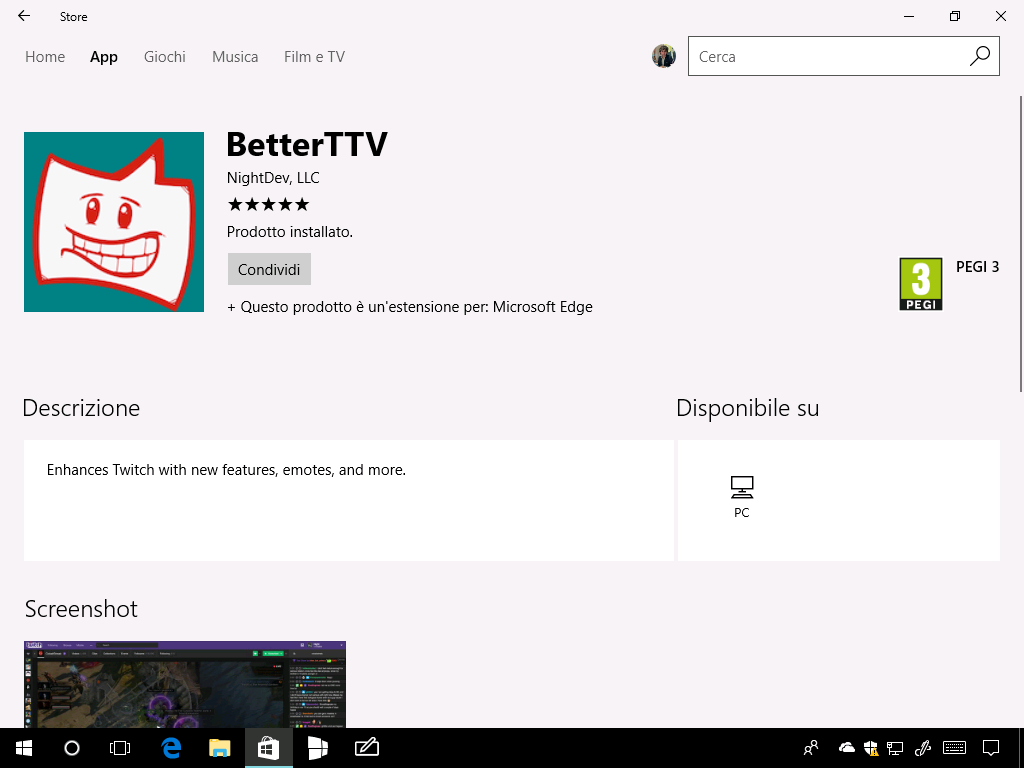Restore down the Store window
Viewport: 1024px width, 768px height.
[955, 16]
